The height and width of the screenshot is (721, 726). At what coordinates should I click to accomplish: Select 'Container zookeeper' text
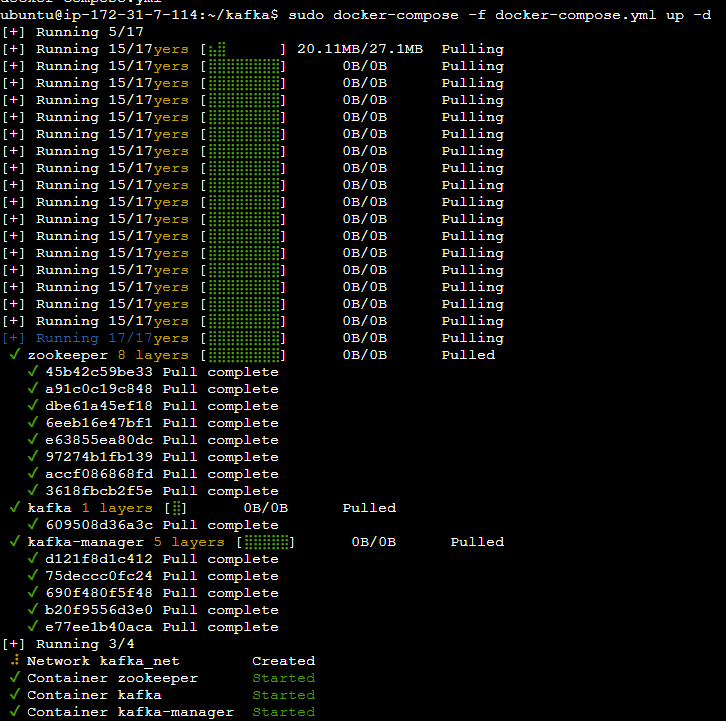click(113, 678)
